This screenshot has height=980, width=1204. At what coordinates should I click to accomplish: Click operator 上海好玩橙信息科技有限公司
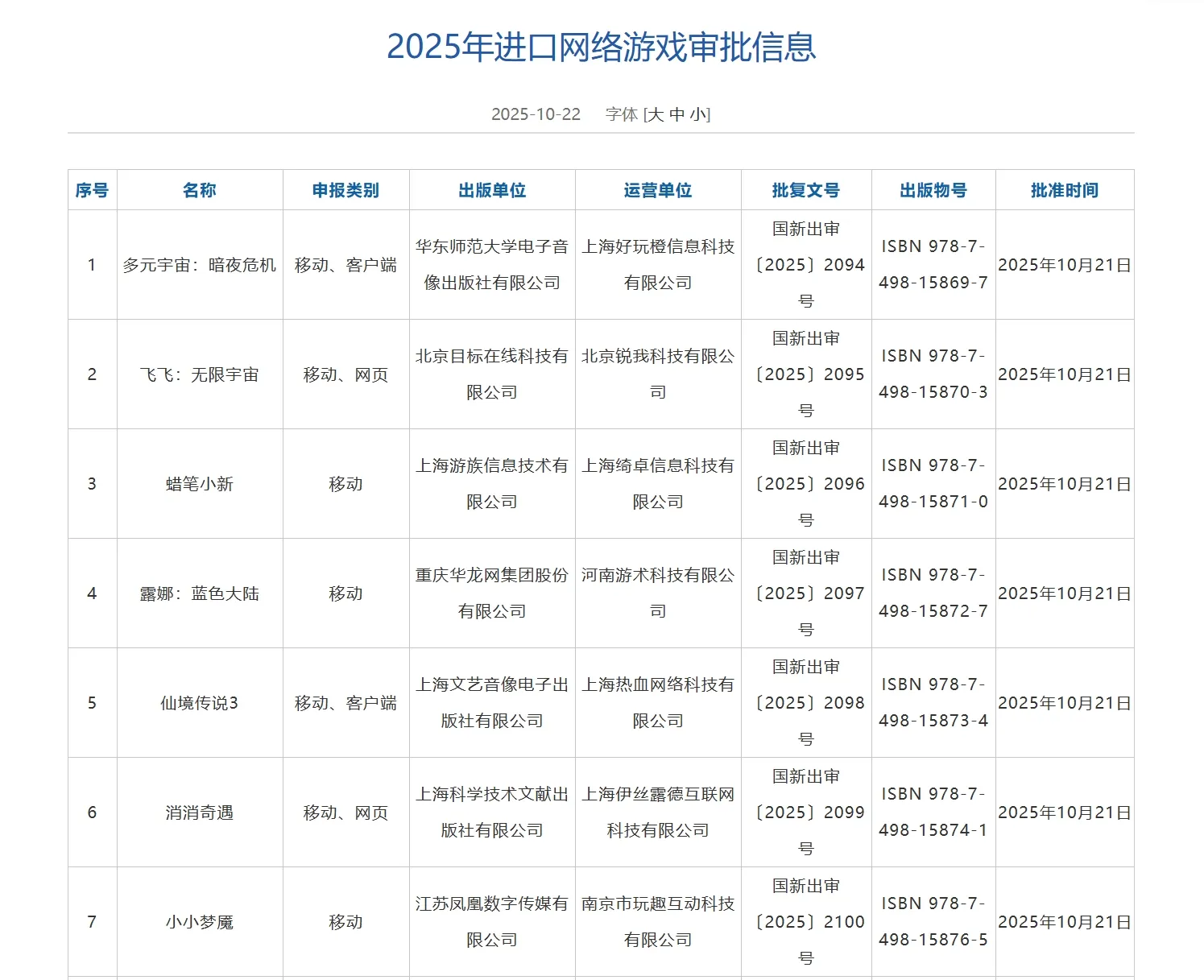[x=658, y=265]
